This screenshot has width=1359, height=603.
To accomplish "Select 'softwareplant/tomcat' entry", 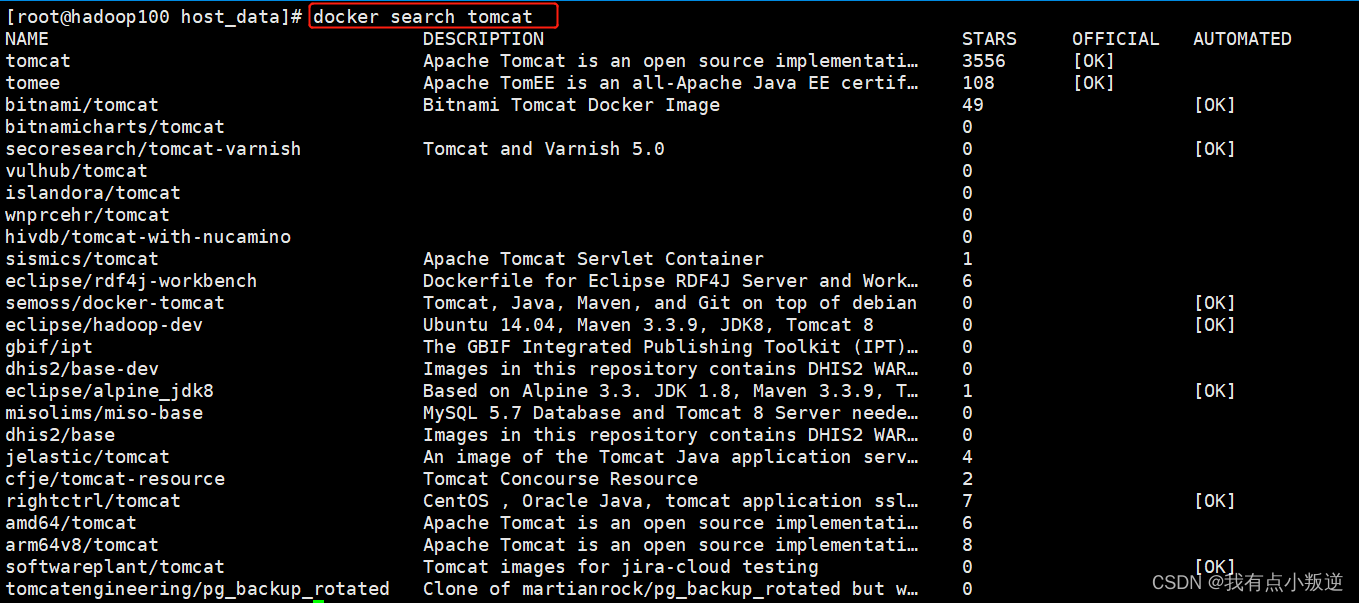I will coord(115,567).
